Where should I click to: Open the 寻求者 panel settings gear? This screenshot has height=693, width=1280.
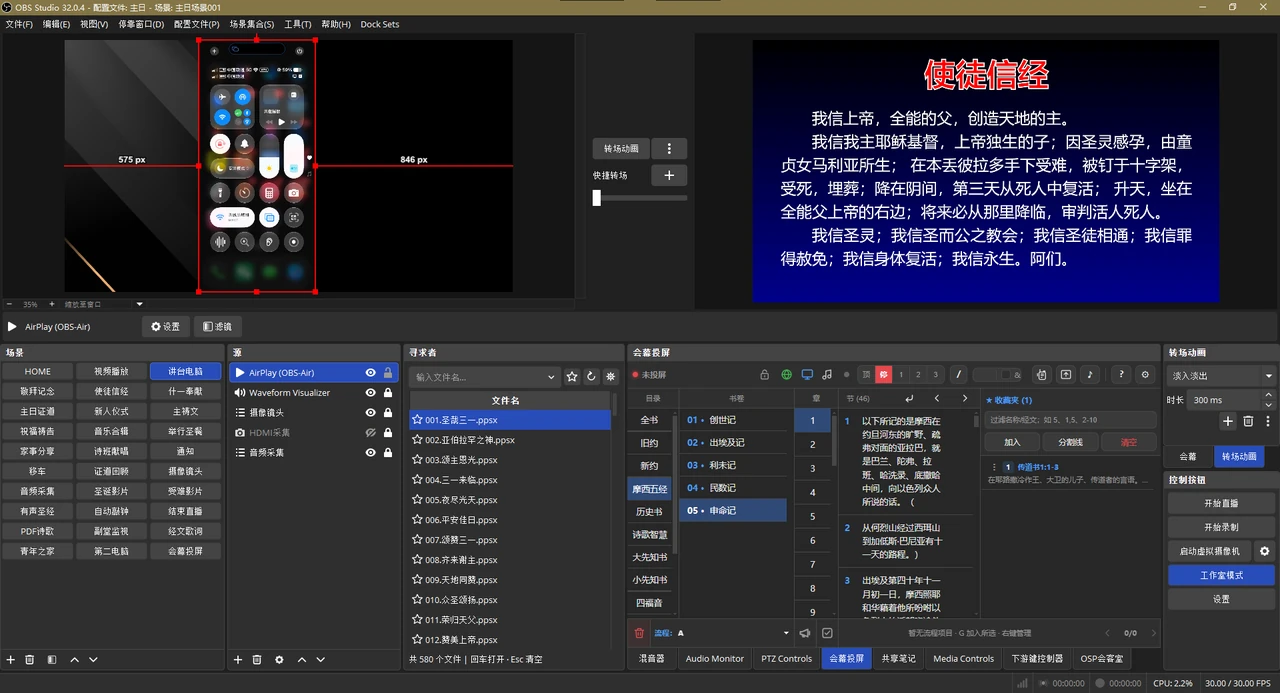611,377
